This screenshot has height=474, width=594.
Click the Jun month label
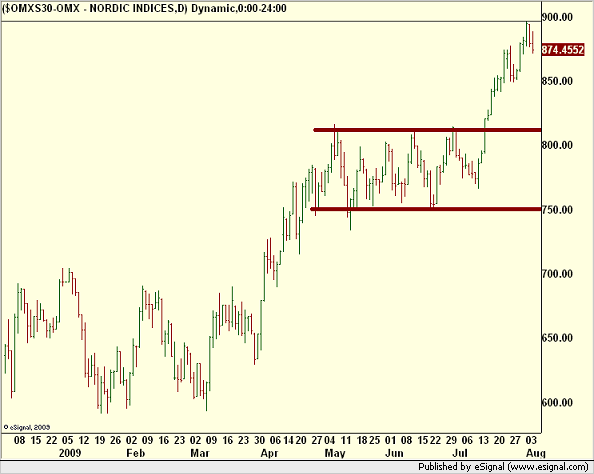coord(394,453)
